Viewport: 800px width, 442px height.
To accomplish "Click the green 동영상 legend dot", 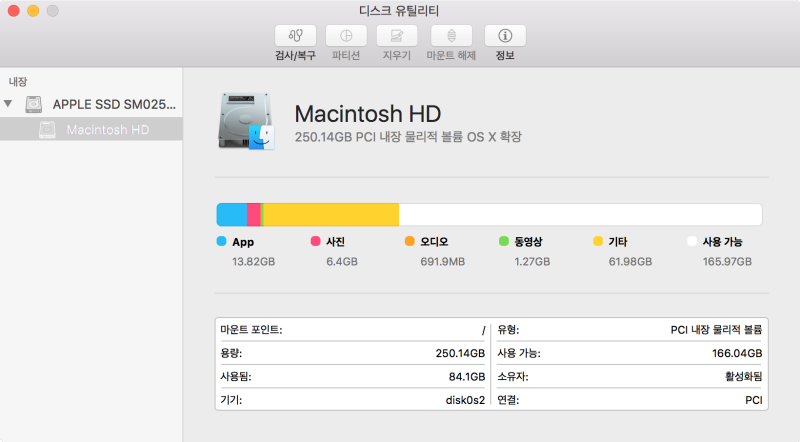I will tap(504, 242).
